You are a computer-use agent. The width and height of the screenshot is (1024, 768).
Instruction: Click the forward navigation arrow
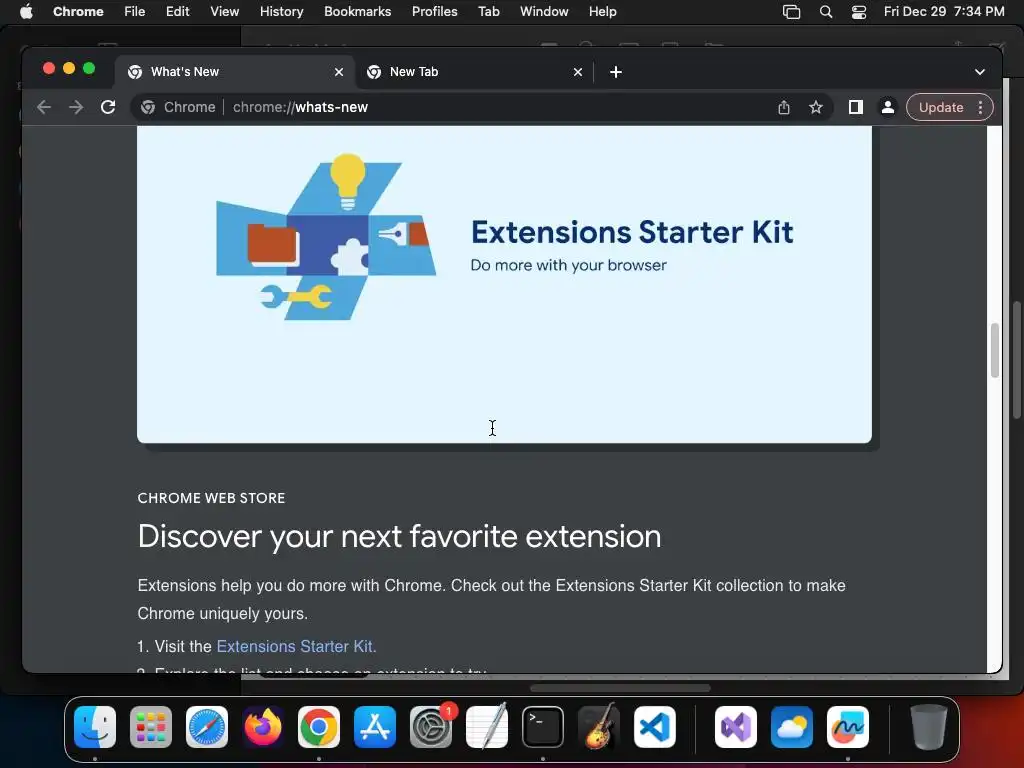[x=76, y=107]
